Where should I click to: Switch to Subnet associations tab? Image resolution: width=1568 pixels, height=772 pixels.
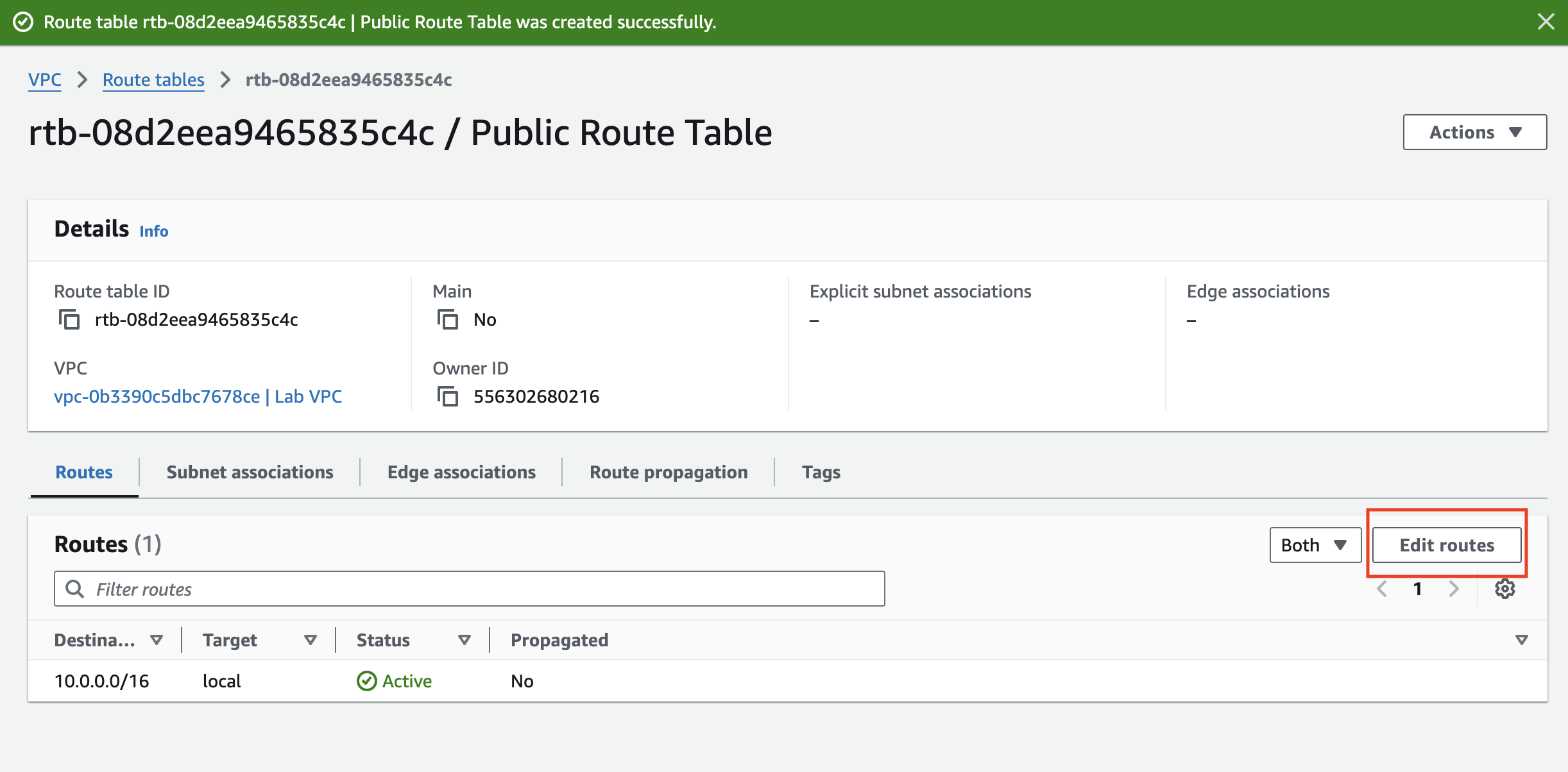click(250, 472)
